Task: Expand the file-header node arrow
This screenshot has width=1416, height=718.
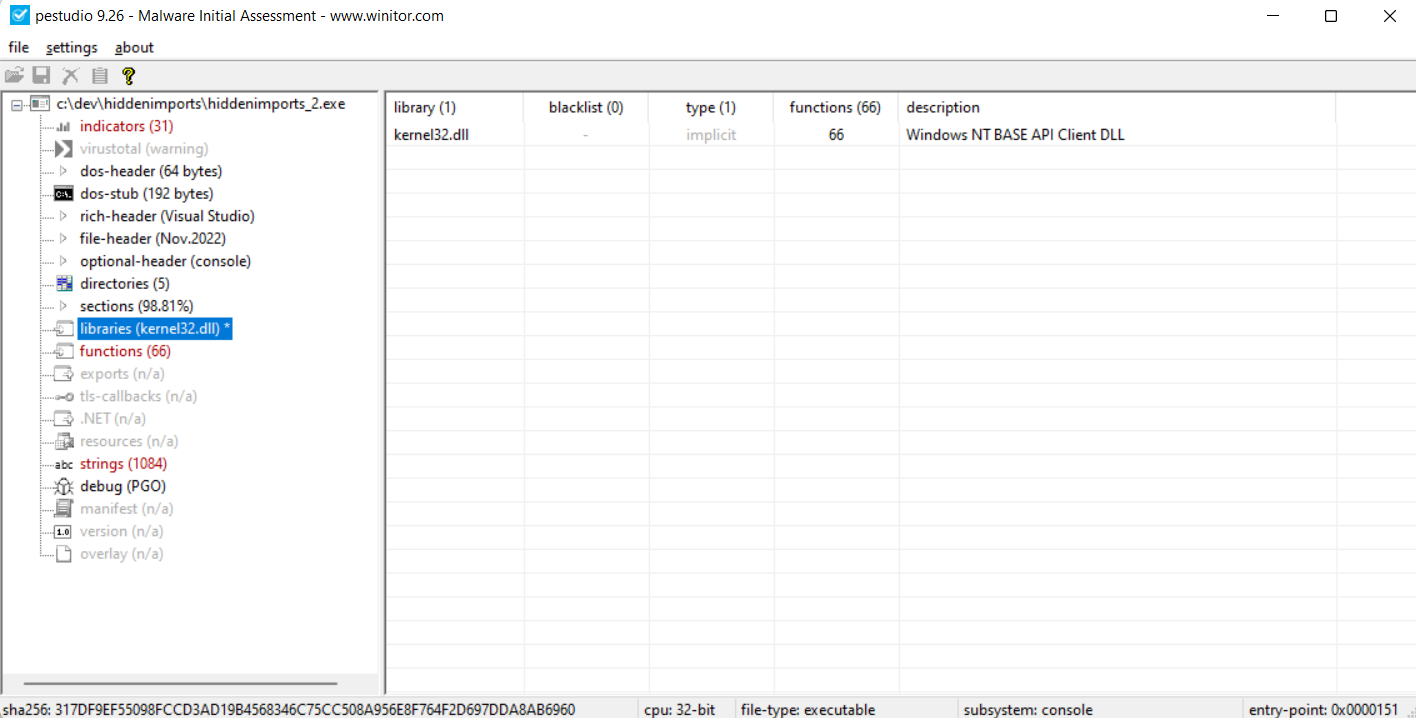Action: point(63,239)
